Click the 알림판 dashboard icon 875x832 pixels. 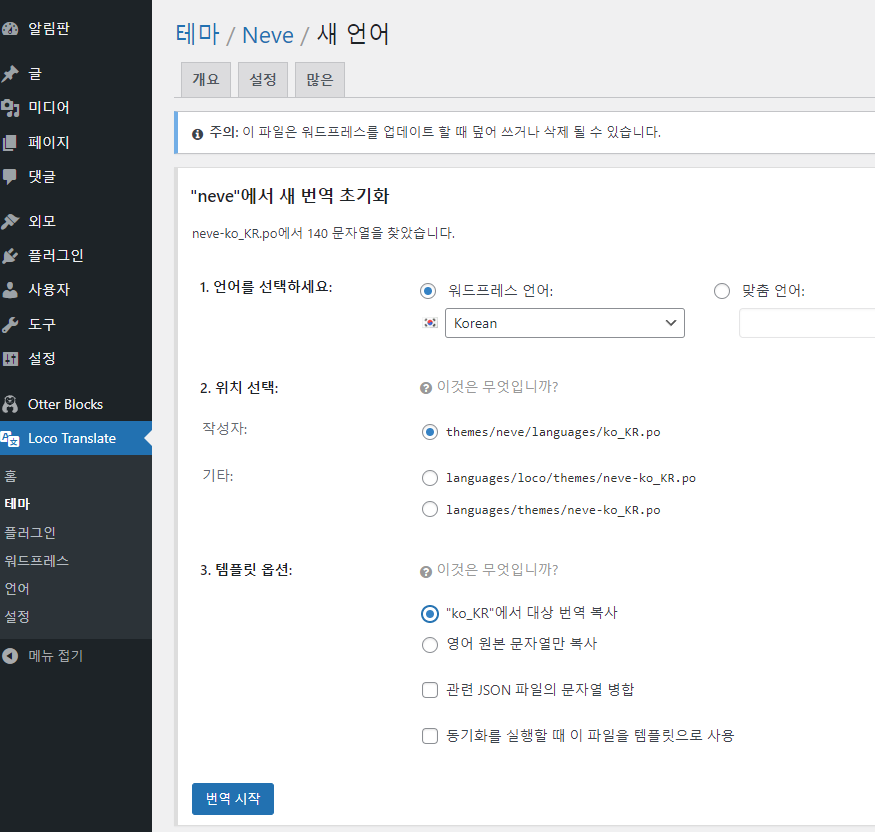pos(10,29)
